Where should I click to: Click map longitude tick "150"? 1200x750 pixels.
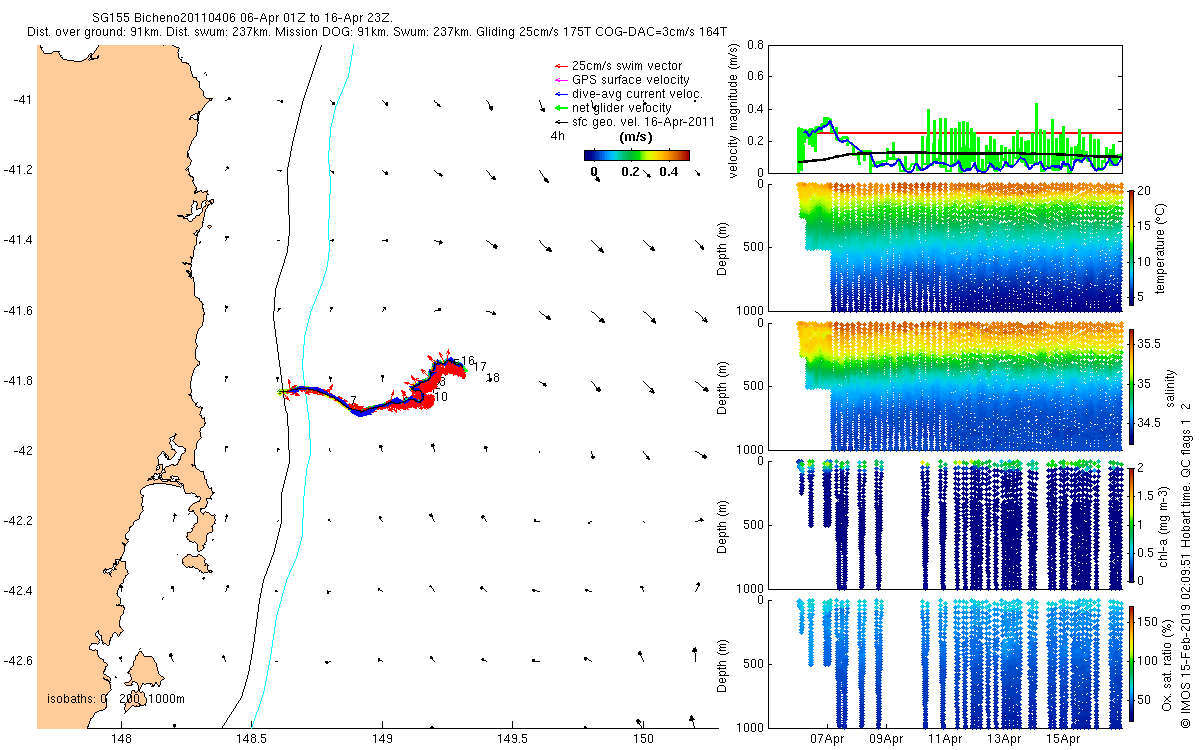pyautogui.click(x=642, y=739)
